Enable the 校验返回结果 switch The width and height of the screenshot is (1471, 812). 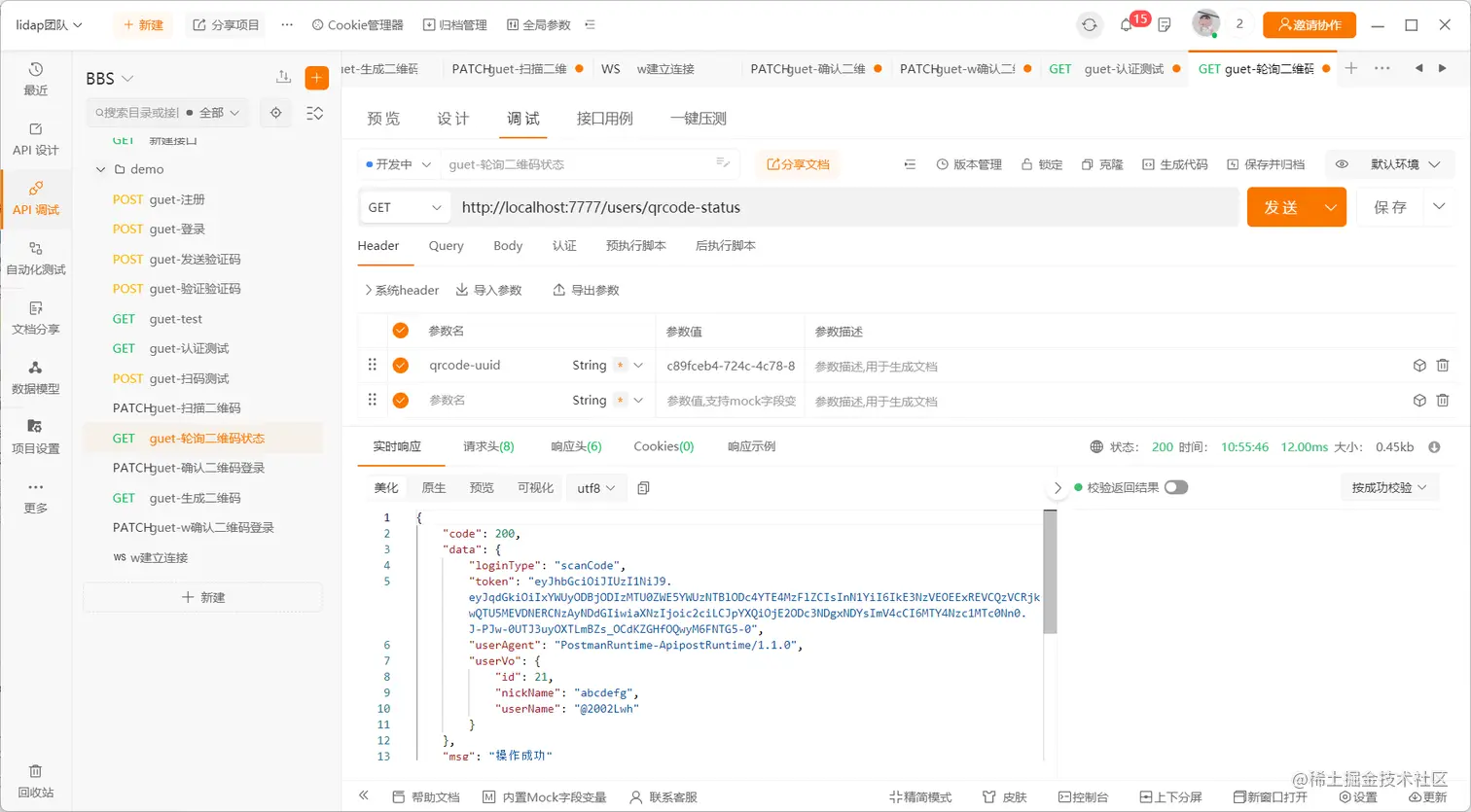point(1176,487)
